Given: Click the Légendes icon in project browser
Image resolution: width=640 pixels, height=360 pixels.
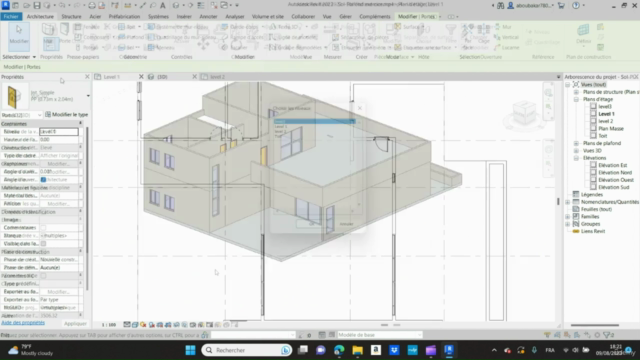Looking at the screenshot, I should coord(576,194).
